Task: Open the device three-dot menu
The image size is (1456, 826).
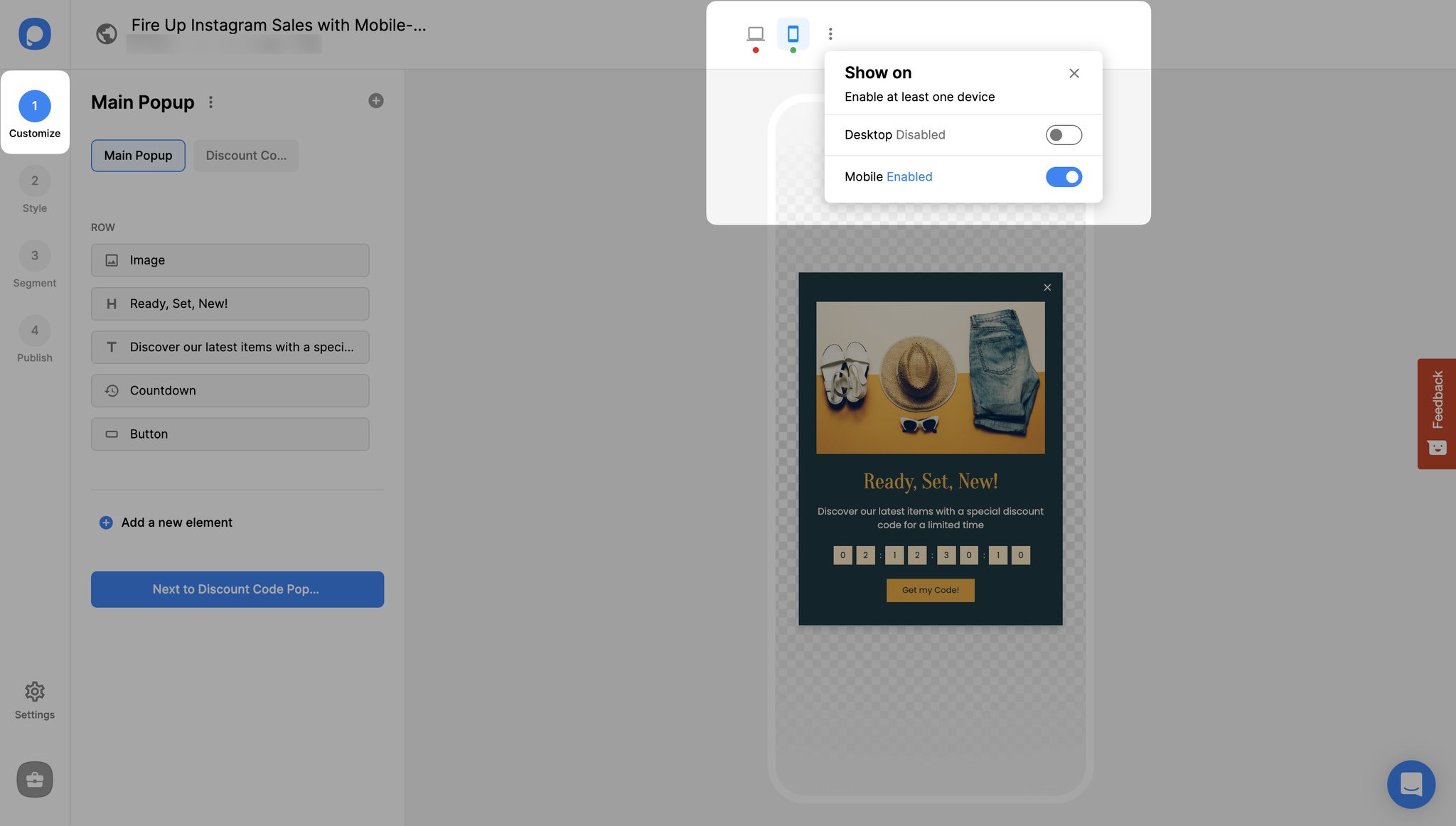Action: click(830, 33)
